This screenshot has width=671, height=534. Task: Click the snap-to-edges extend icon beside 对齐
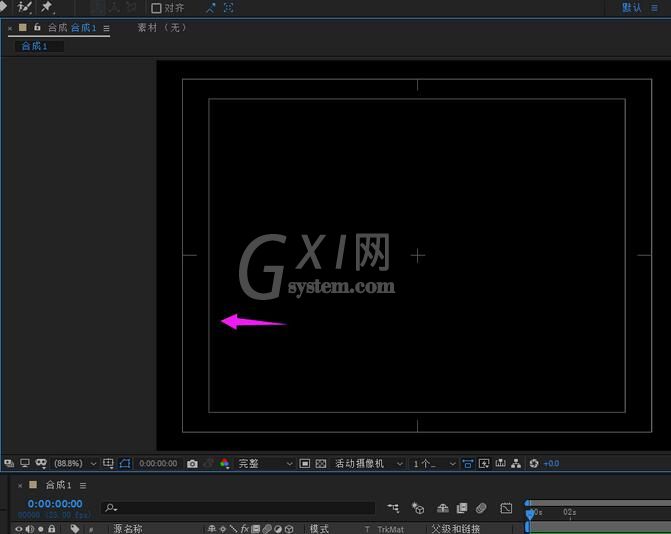211,8
